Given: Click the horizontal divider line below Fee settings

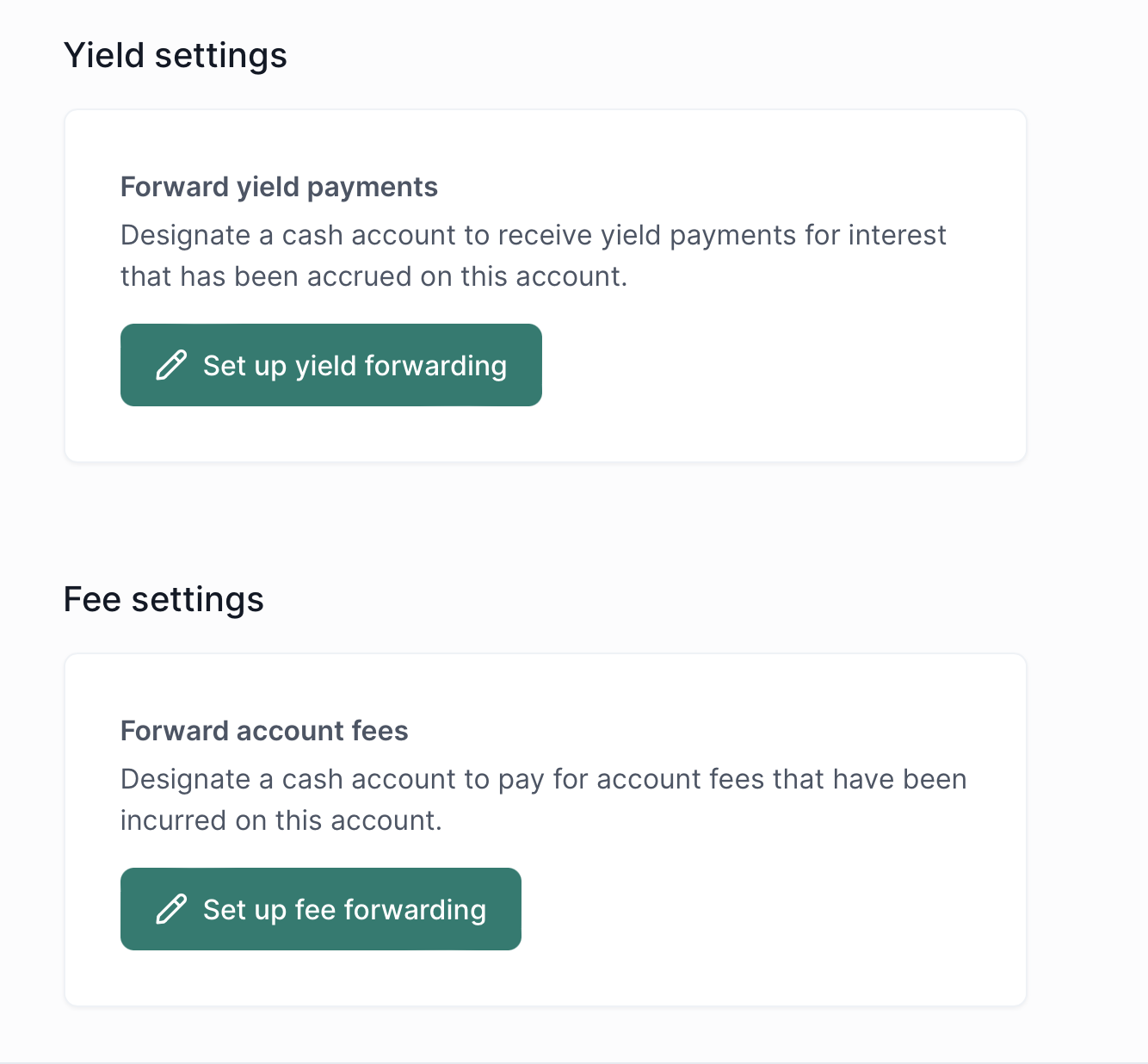Looking at the screenshot, I should (x=574, y=1062).
